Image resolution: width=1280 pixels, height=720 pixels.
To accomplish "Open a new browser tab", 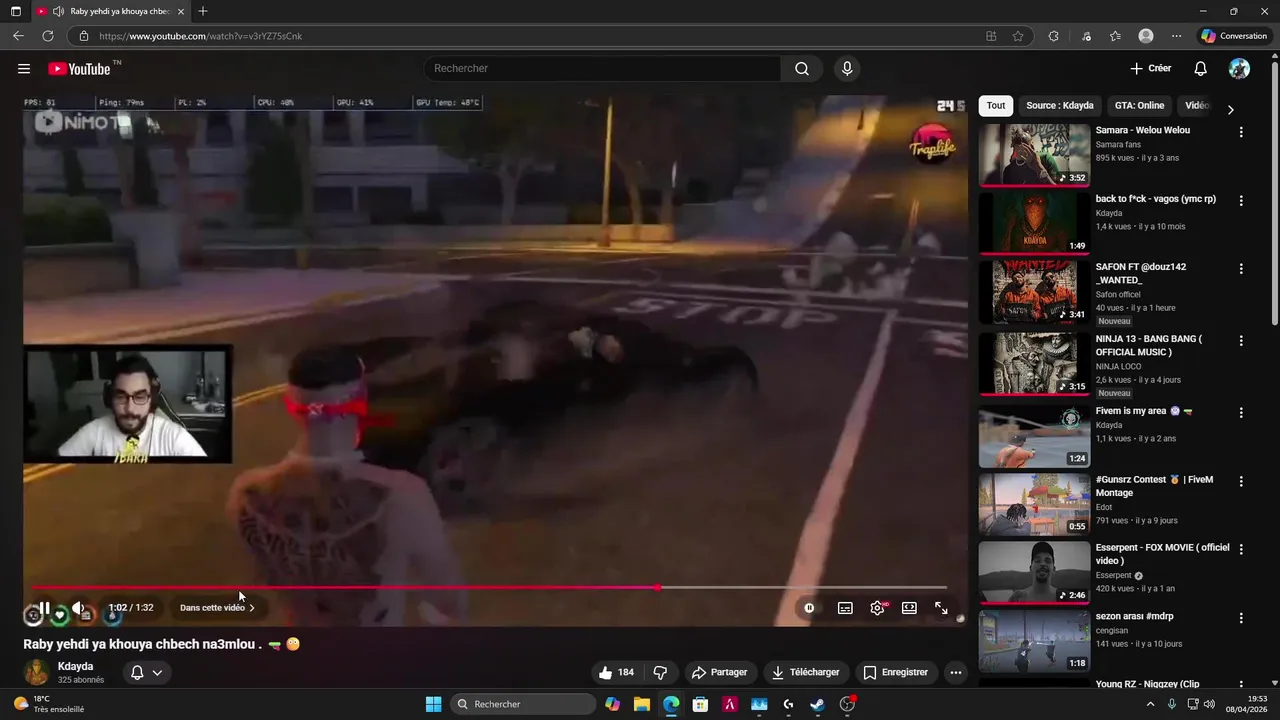I will pos(203,11).
